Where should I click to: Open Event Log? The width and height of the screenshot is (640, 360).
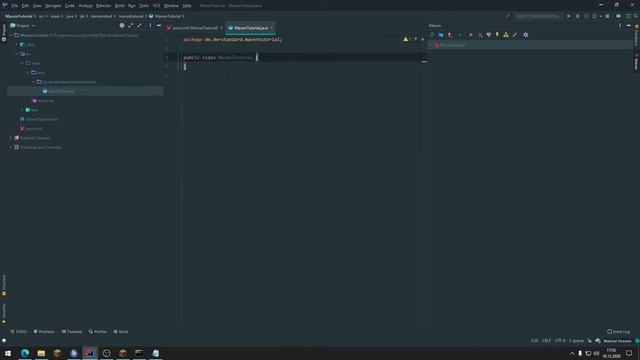(x=618, y=332)
